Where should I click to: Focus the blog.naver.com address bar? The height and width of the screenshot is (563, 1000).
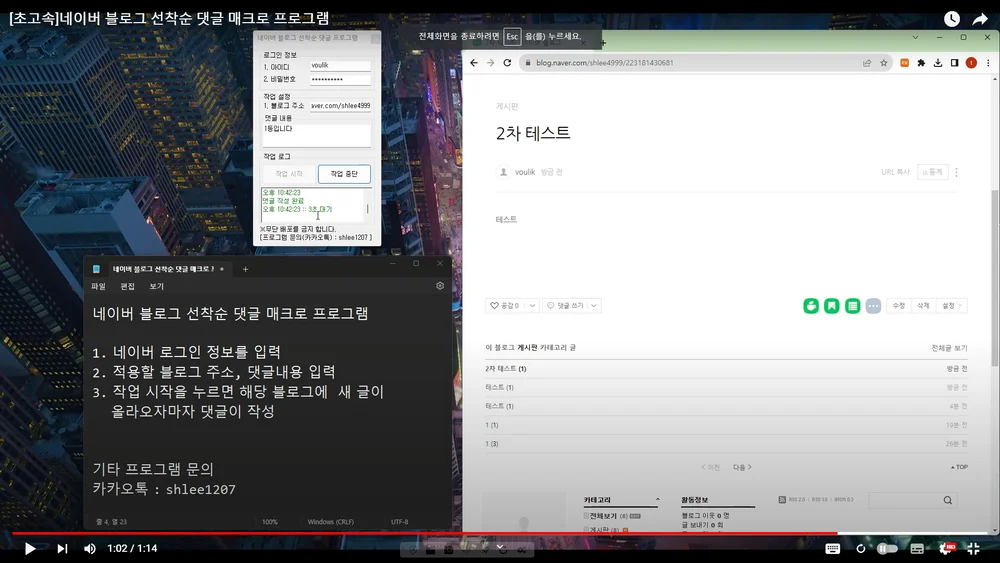pos(695,62)
